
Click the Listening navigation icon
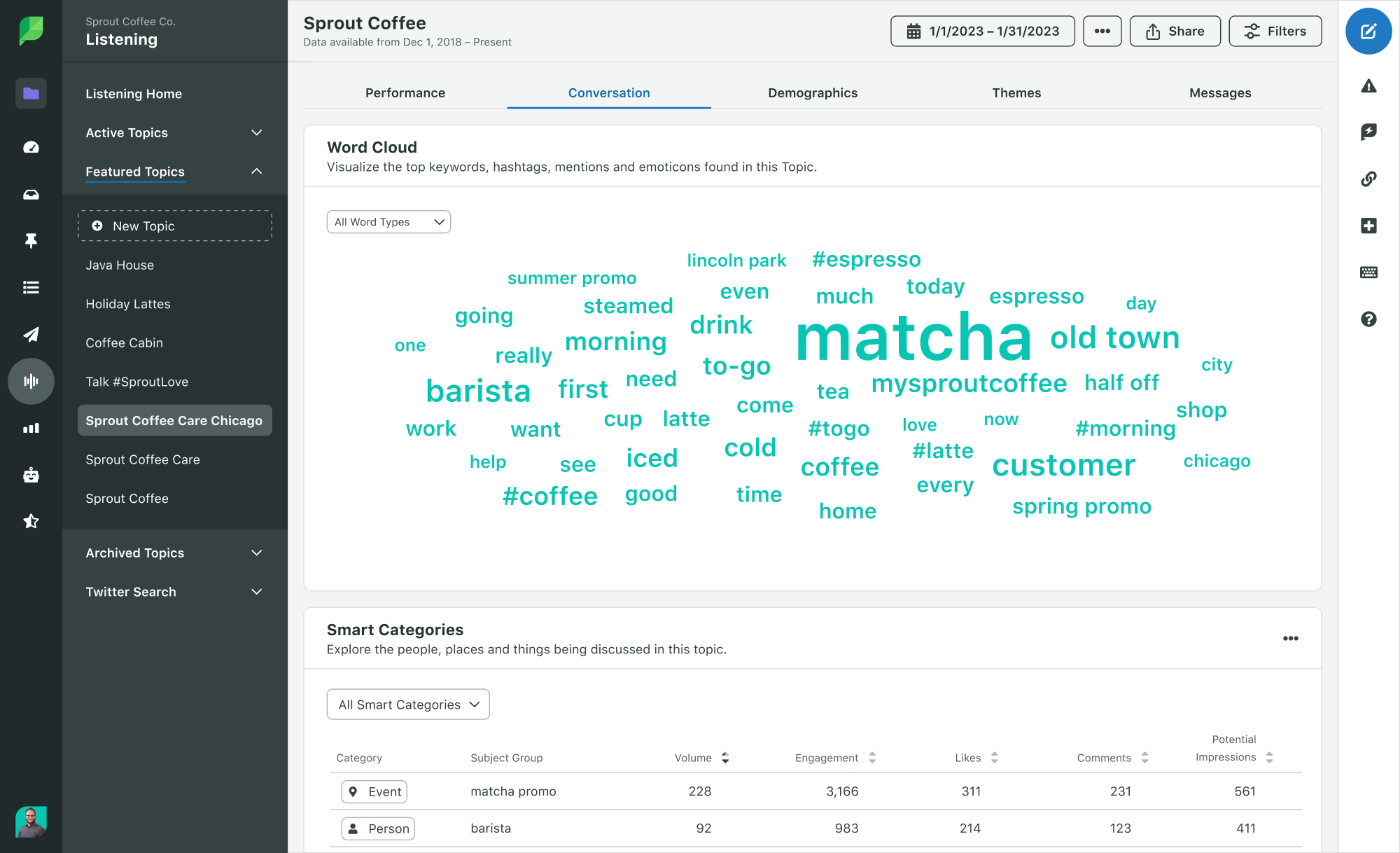(29, 382)
